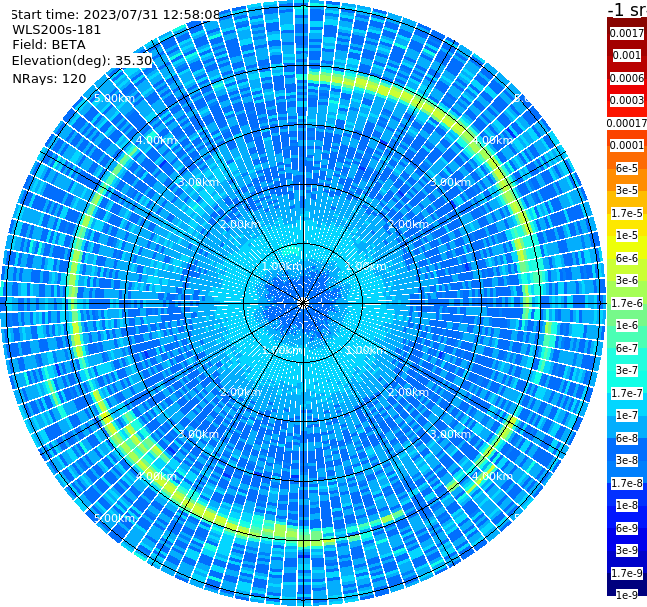647x607 pixels.
Task: Click the 1.7e-5 yellow-orange colorbar label
Action: coord(627,213)
